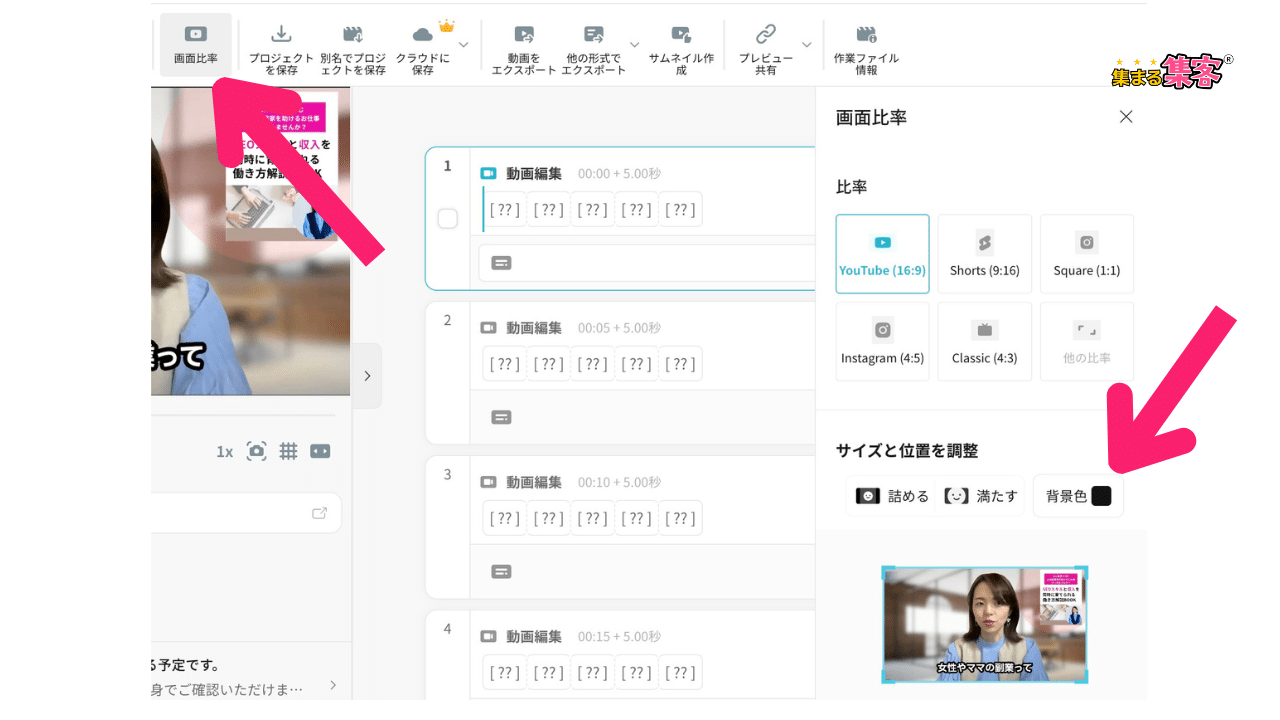The width and height of the screenshot is (1280, 720).
Task: Click video icon of clip 1 動画編集
Action: click(x=489, y=173)
